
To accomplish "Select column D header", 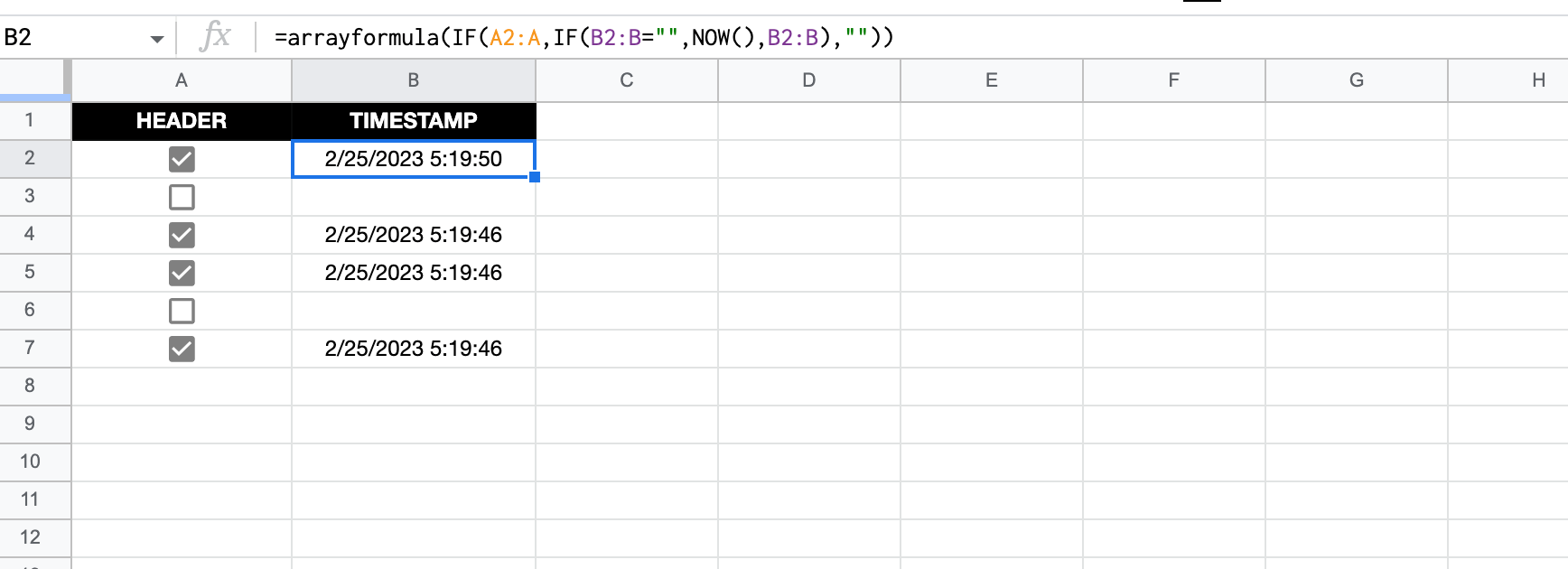I will click(809, 80).
